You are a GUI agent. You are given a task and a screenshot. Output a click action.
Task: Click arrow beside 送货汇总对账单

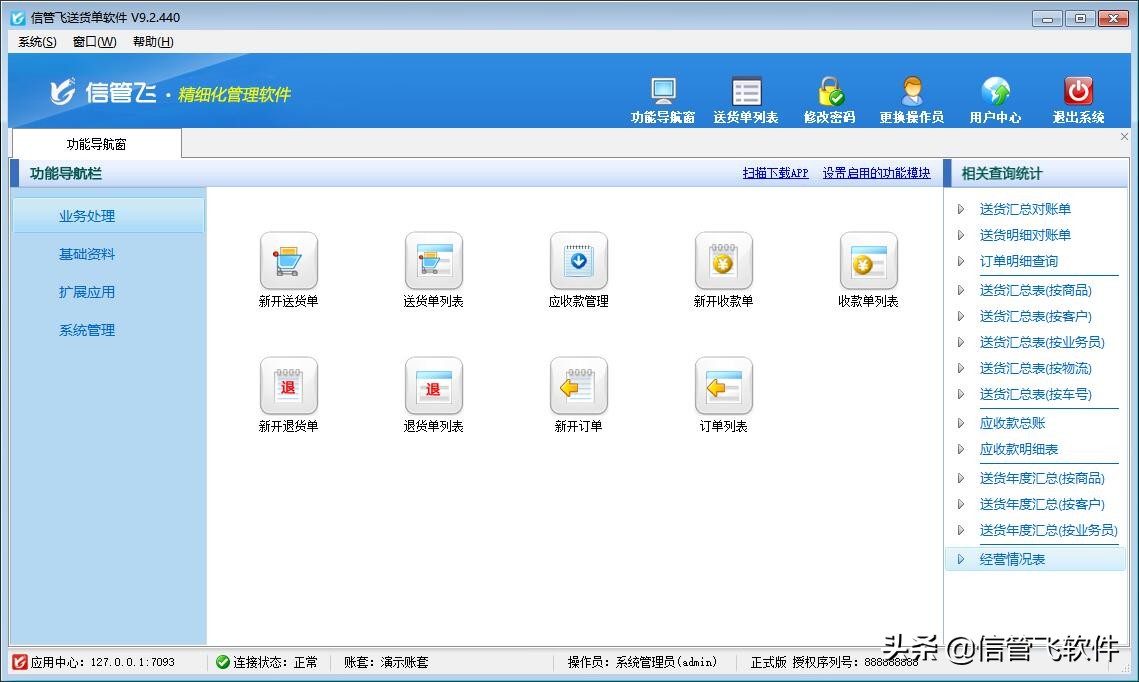(x=960, y=209)
